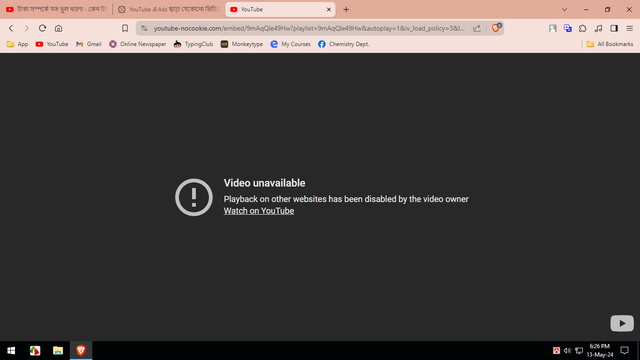The width and height of the screenshot is (640, 360).
Task: Open the clock showing 6:26 PM
Action: point(600,351)
